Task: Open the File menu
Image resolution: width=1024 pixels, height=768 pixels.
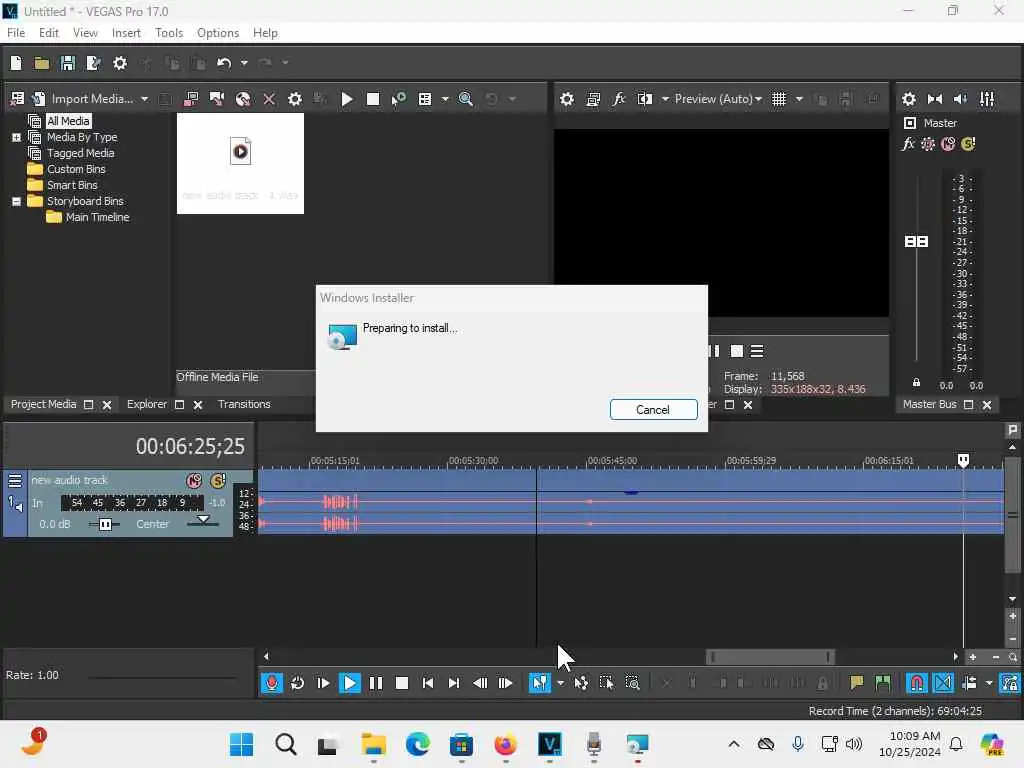Action: (x=16, y=33)
